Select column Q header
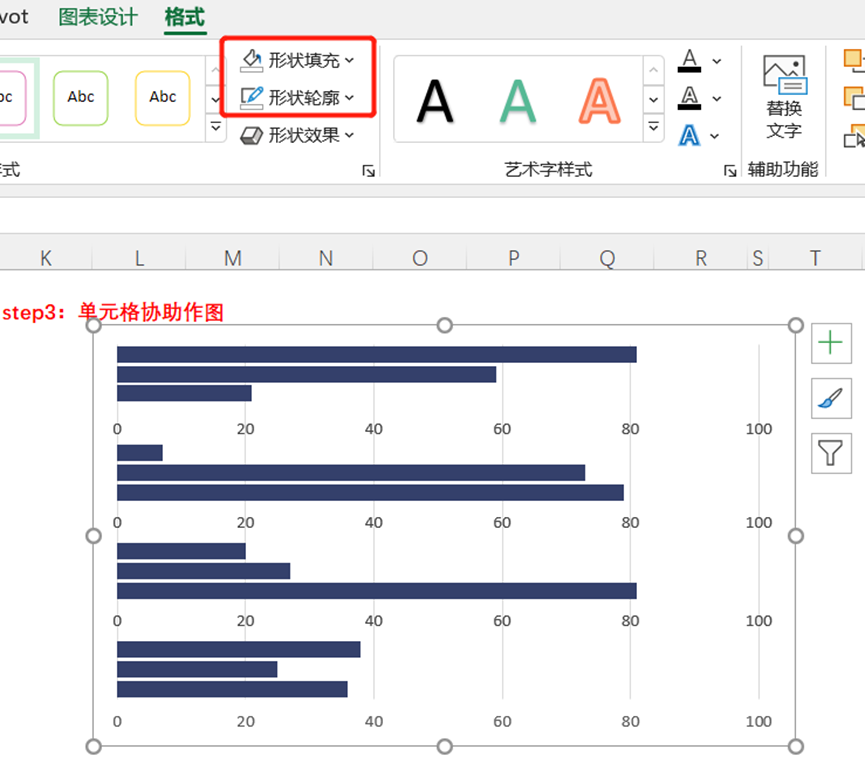Screen dimensions: 865x784 (x=607, y=258)
